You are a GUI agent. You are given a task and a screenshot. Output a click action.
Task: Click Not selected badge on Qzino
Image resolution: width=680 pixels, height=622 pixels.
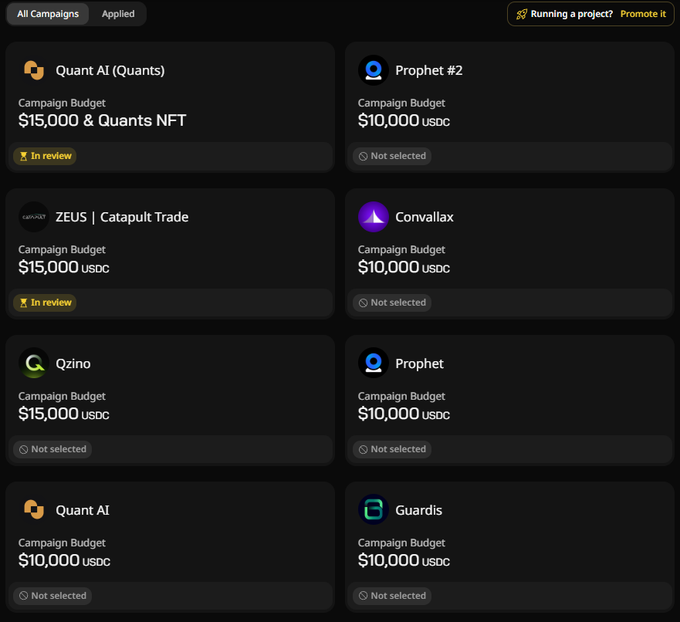pos(52,449)
